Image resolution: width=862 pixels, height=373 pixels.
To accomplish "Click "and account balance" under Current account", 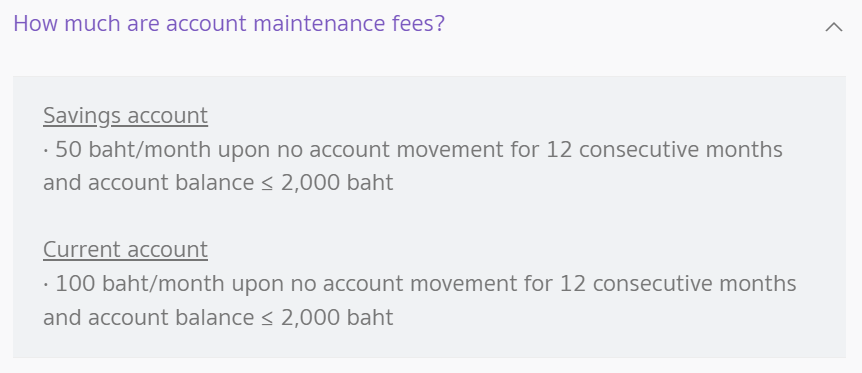I will (x=149, y=317).
